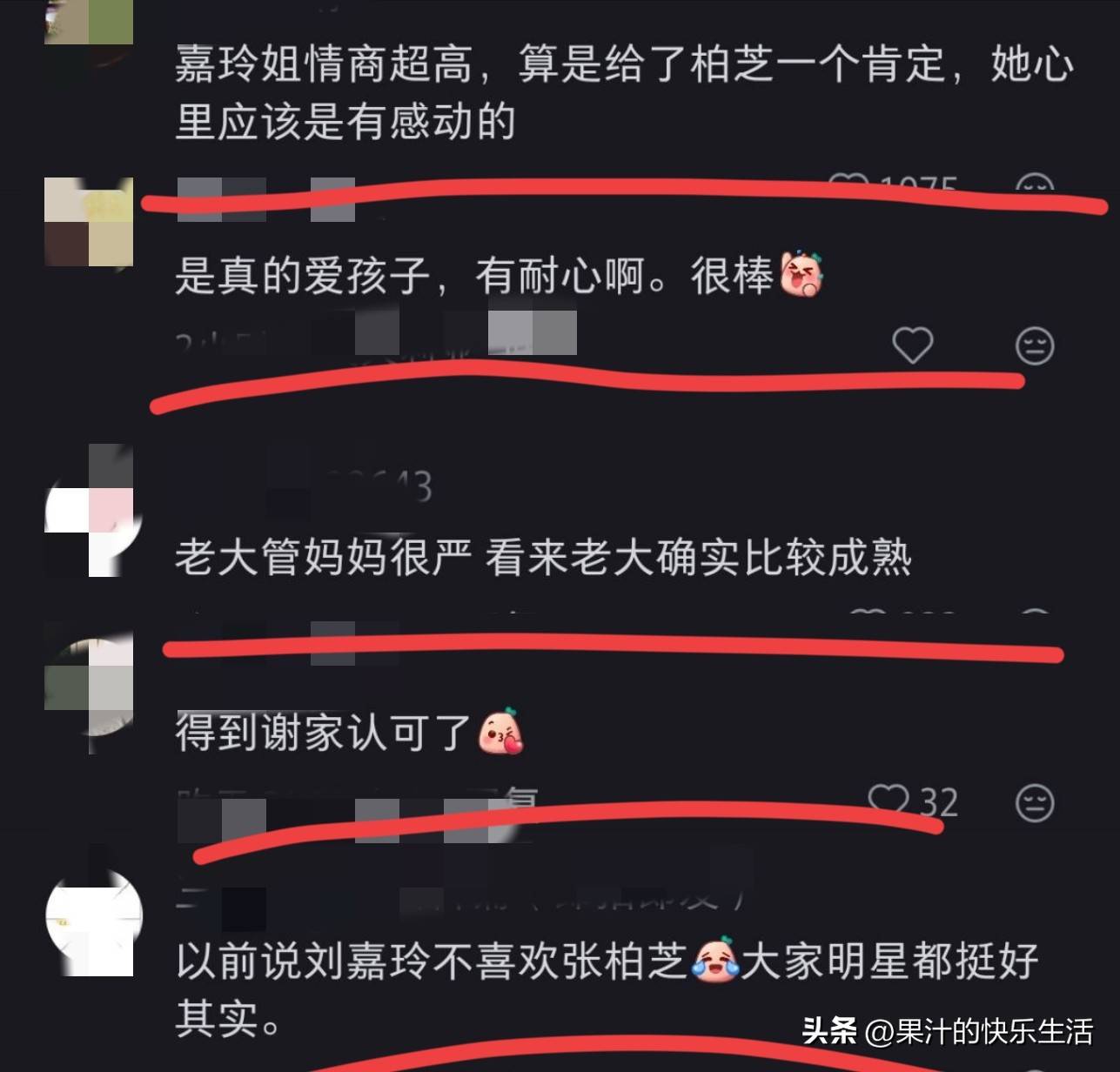This screenshot has width=1120, height=1072.
Task: Like the "是真的爱孩子" comment with heart
Action: (x=913, y=345)
